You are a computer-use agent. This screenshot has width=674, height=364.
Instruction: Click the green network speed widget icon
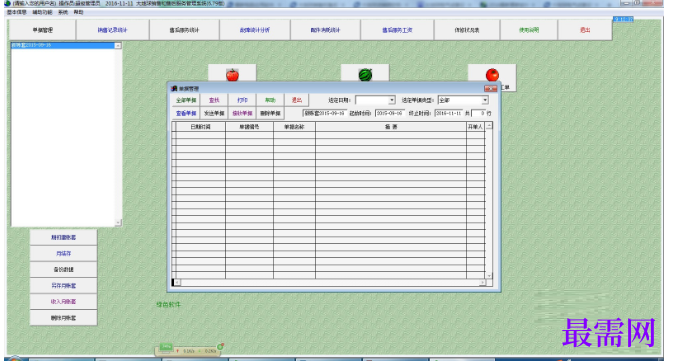166,346
